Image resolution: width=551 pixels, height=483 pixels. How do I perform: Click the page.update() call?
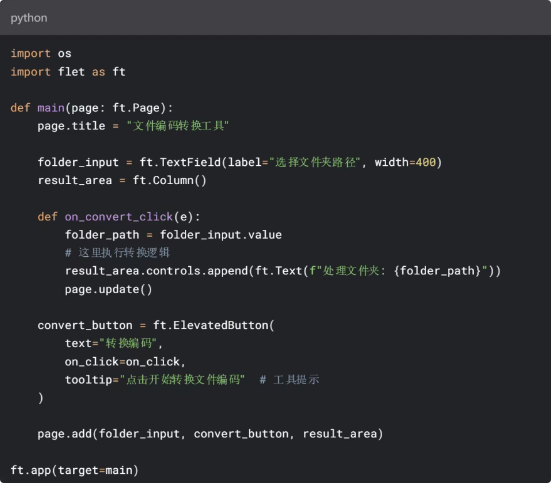108,289
